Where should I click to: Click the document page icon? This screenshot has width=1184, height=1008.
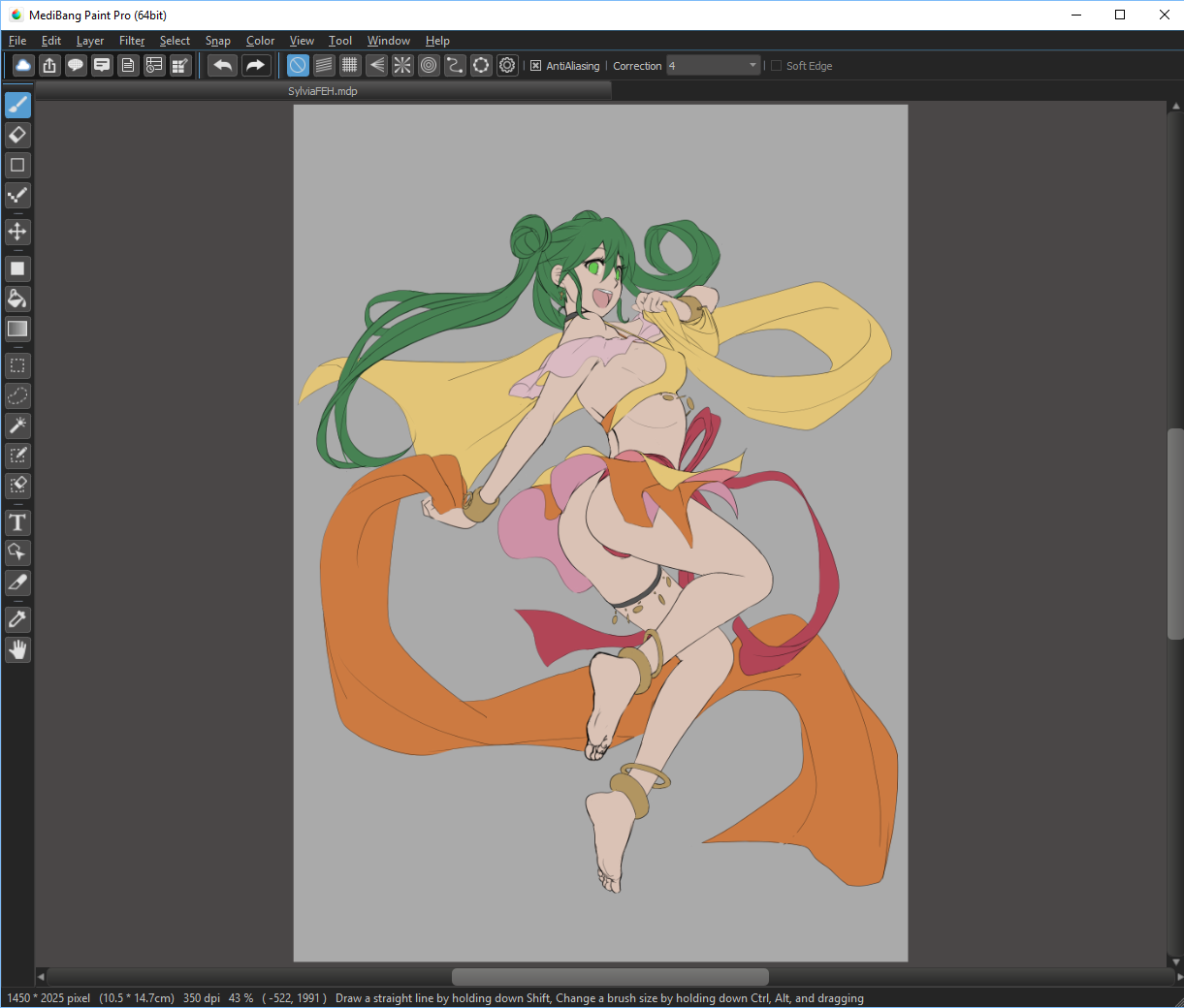tap(128, 65)
